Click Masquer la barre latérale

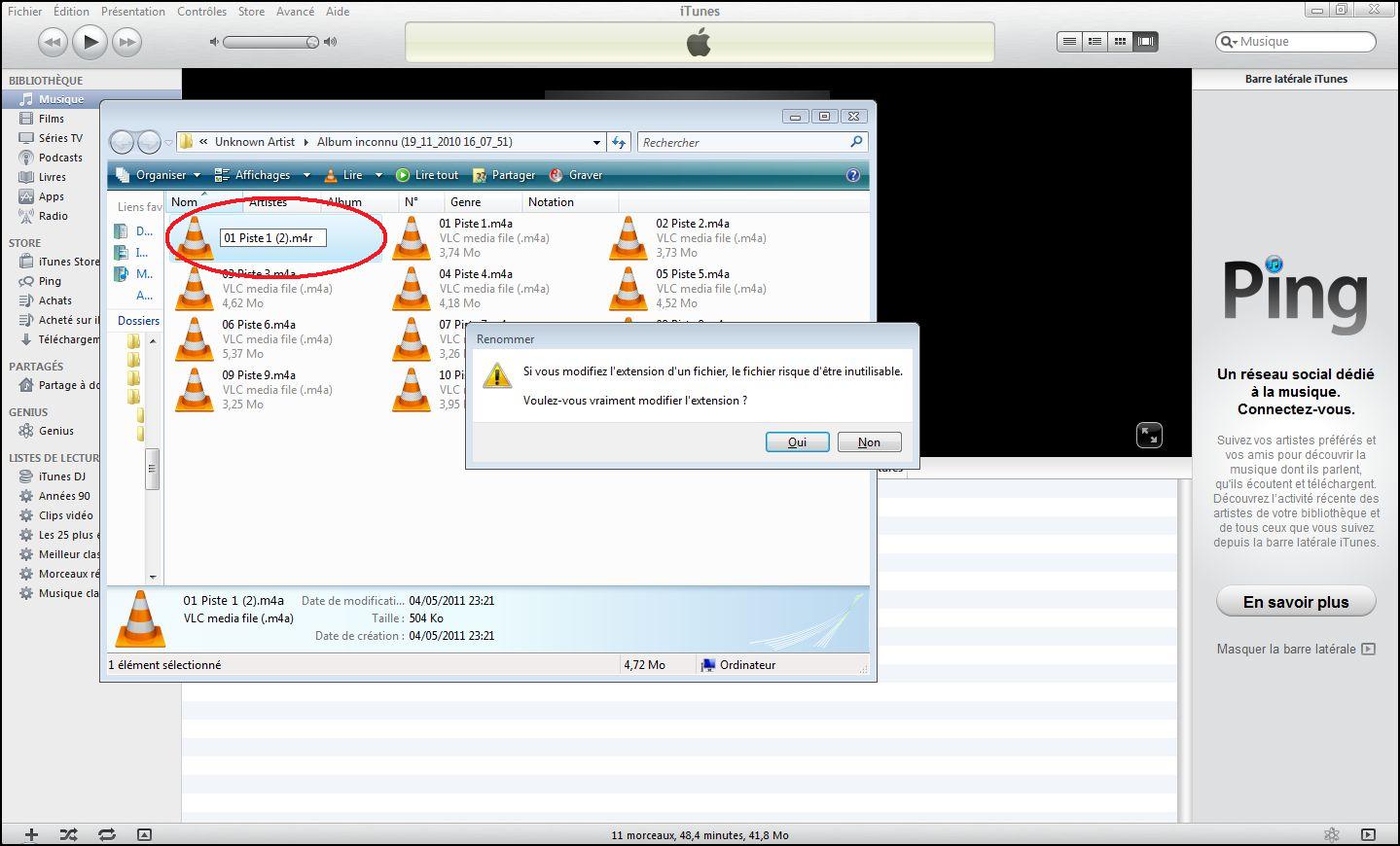pyautogui.click(x=1296, y=649)
